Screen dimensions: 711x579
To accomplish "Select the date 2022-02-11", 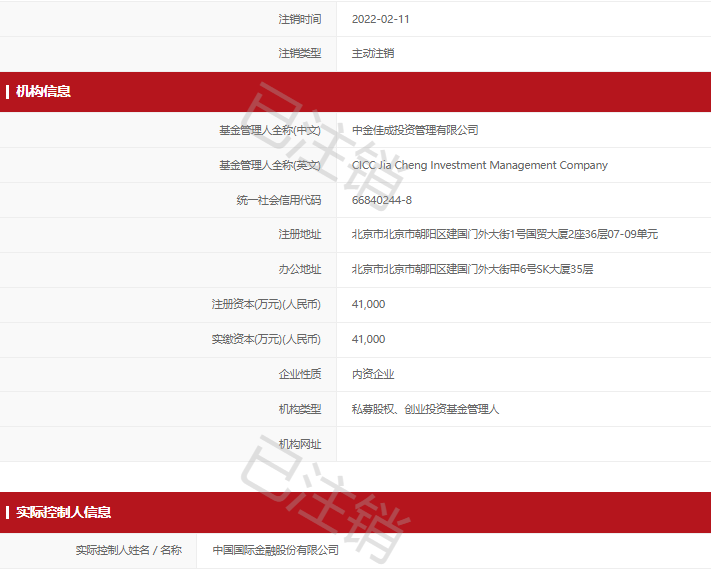I will coord(380,19).
